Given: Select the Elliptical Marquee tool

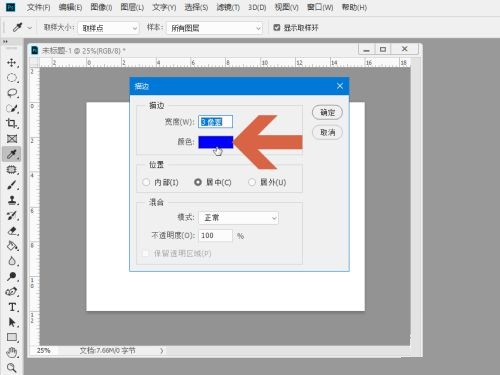Looking at the screenshot, I should click(x=12, y=78).
